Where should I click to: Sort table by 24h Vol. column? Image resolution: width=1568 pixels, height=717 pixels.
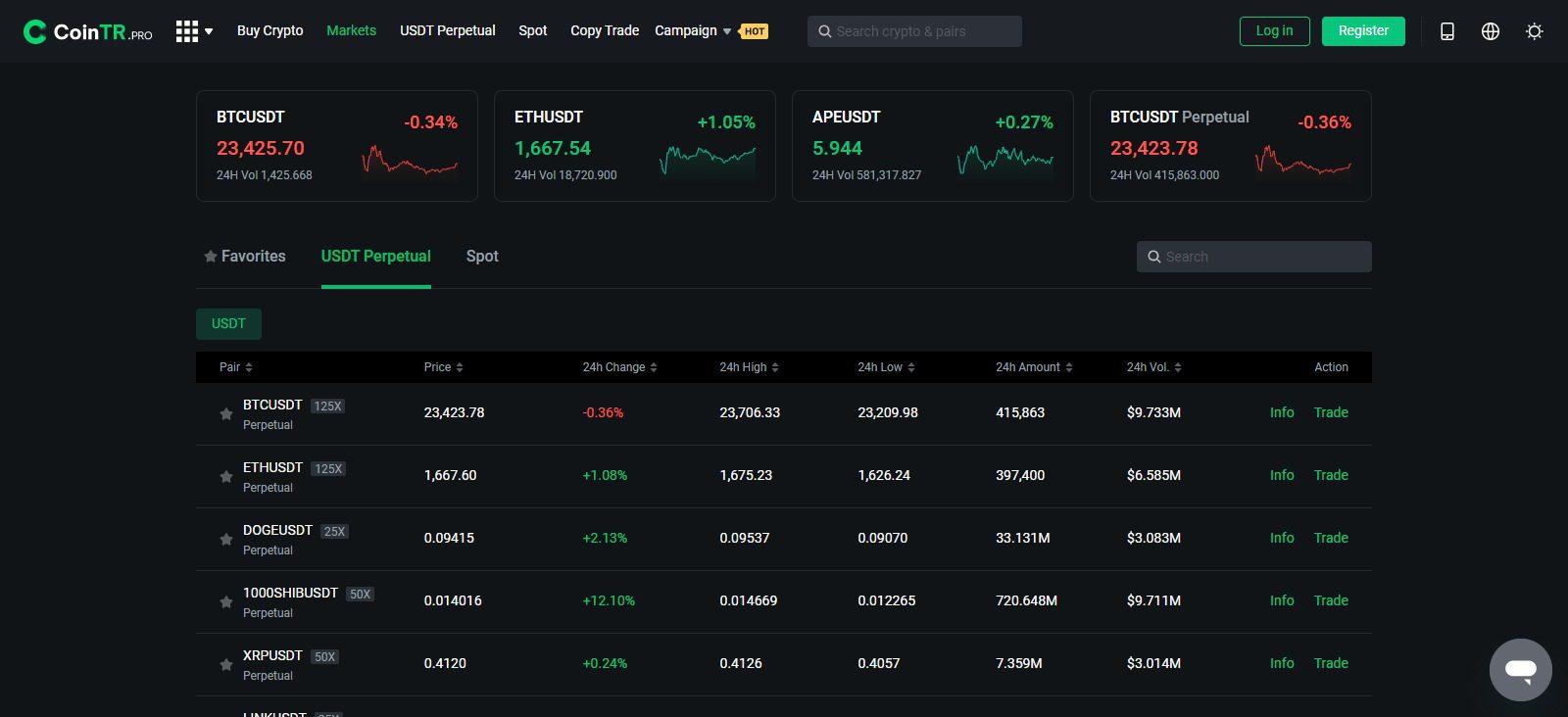pyautogui.click(x=1154, y=367)
